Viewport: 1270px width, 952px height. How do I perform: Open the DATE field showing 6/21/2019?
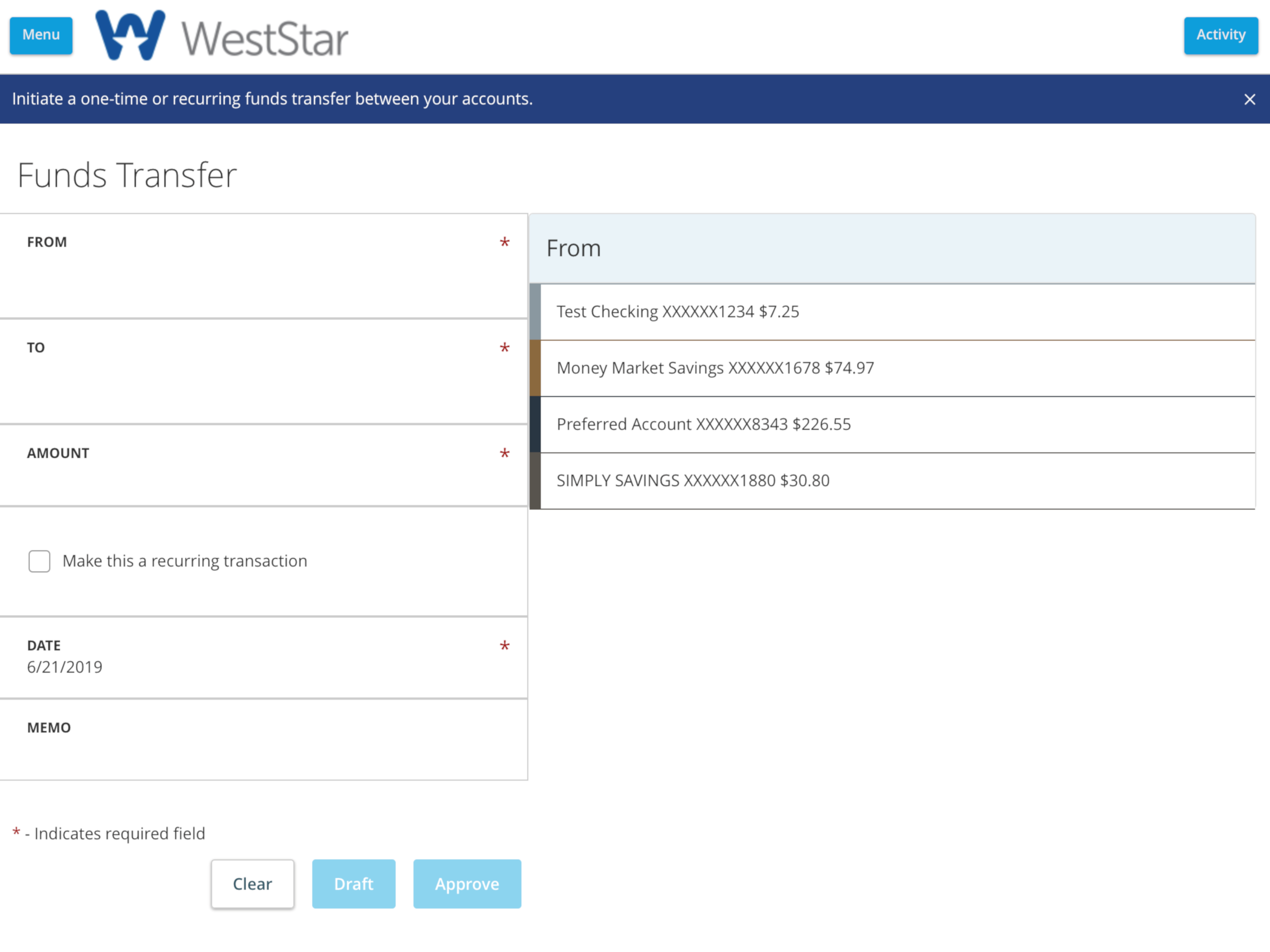pyautogui.click(x=264, y=657)
